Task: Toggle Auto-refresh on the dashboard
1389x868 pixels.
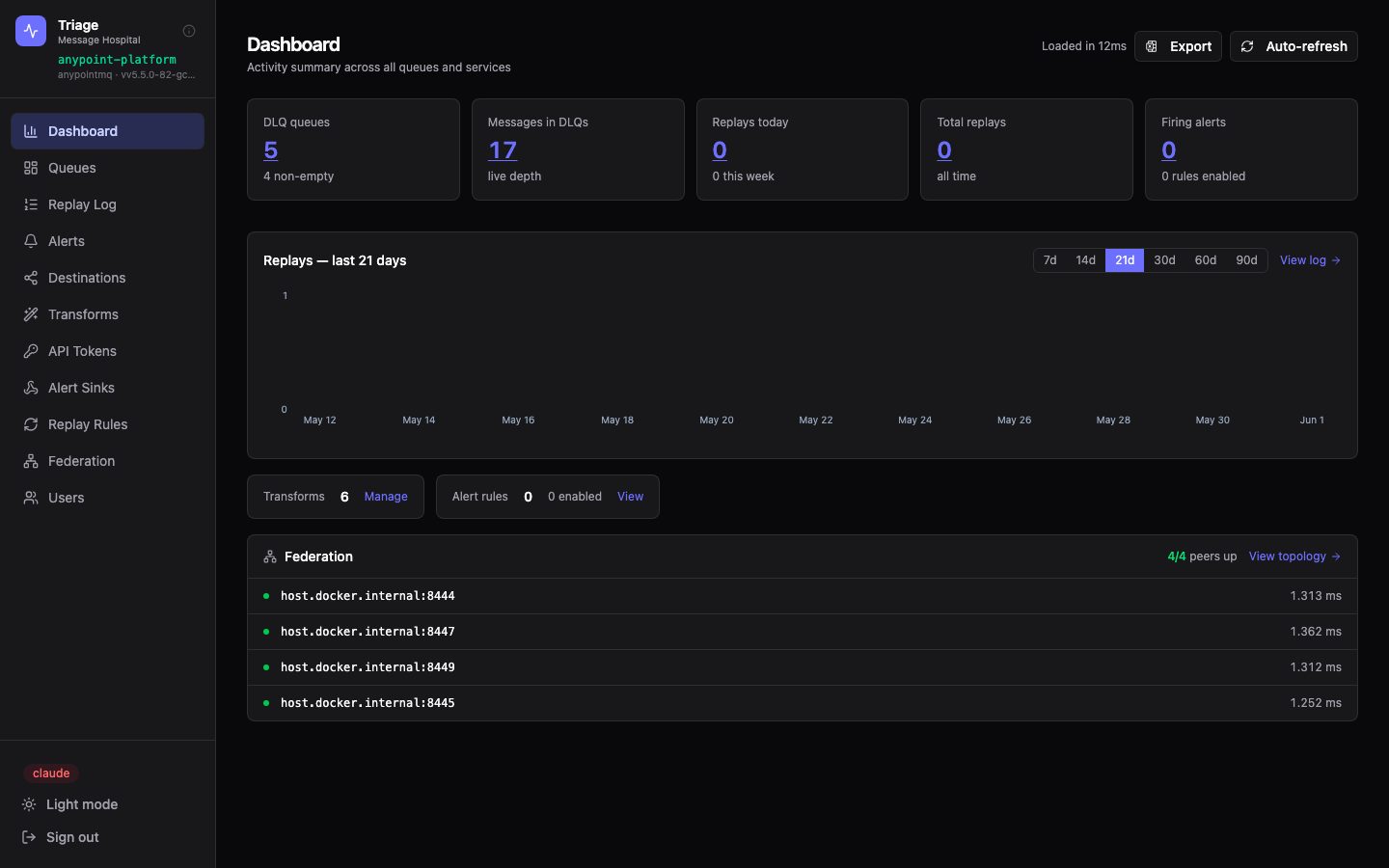Action: [x=1294, y=46]
